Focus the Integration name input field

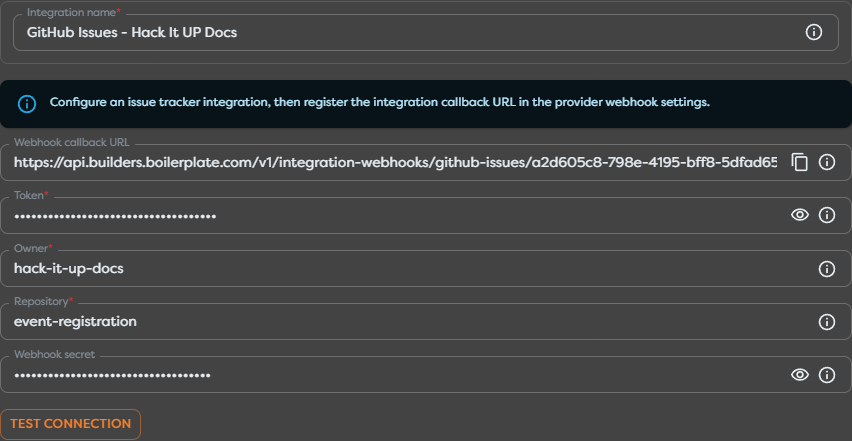coord(426,33)
